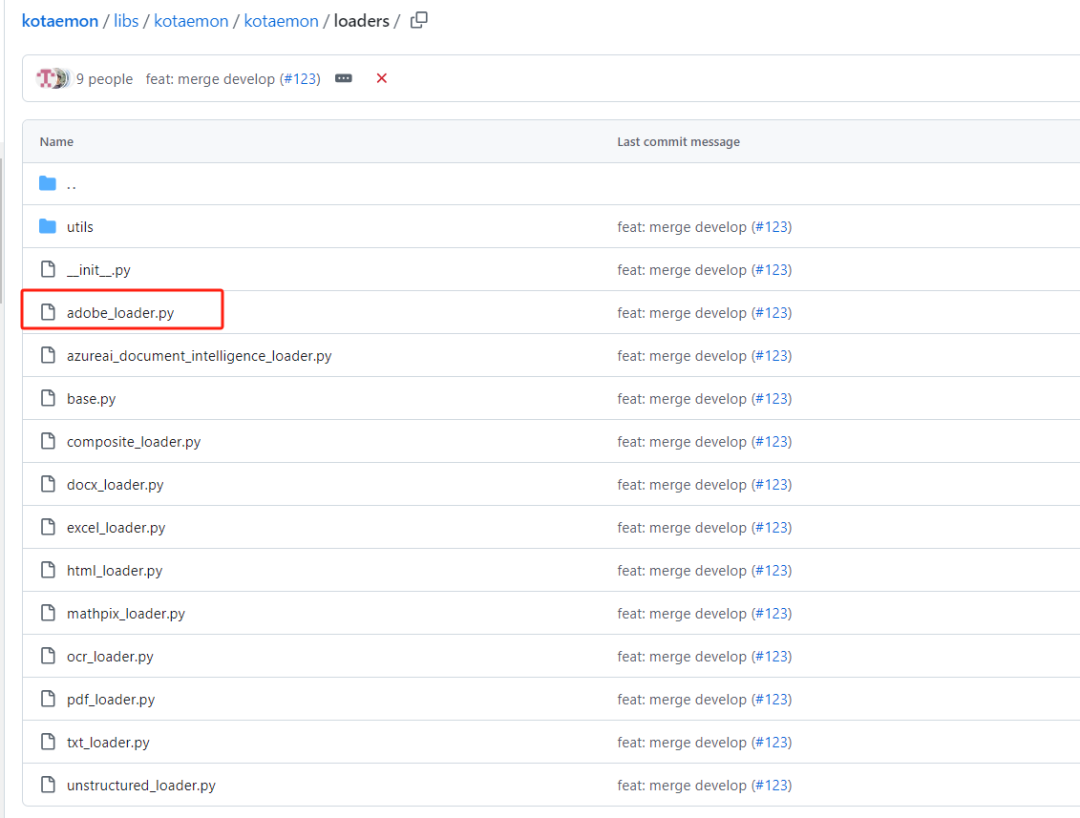1080x818 pixels.
Task: Open #123 link in the top commit bar
Action: [x=302, y=78]
